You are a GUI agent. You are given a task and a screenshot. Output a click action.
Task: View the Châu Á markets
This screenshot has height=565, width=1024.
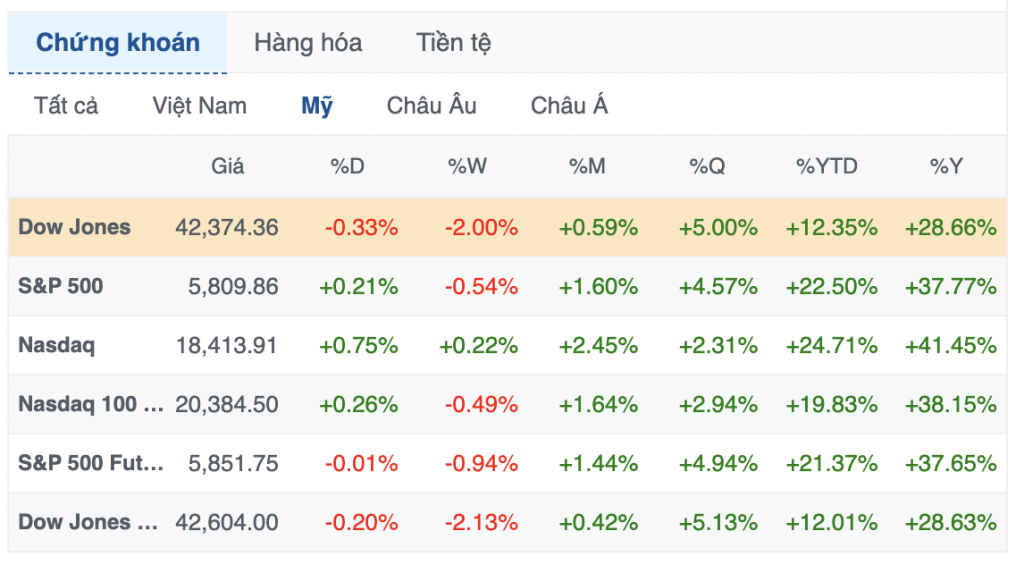click(569, 106)
